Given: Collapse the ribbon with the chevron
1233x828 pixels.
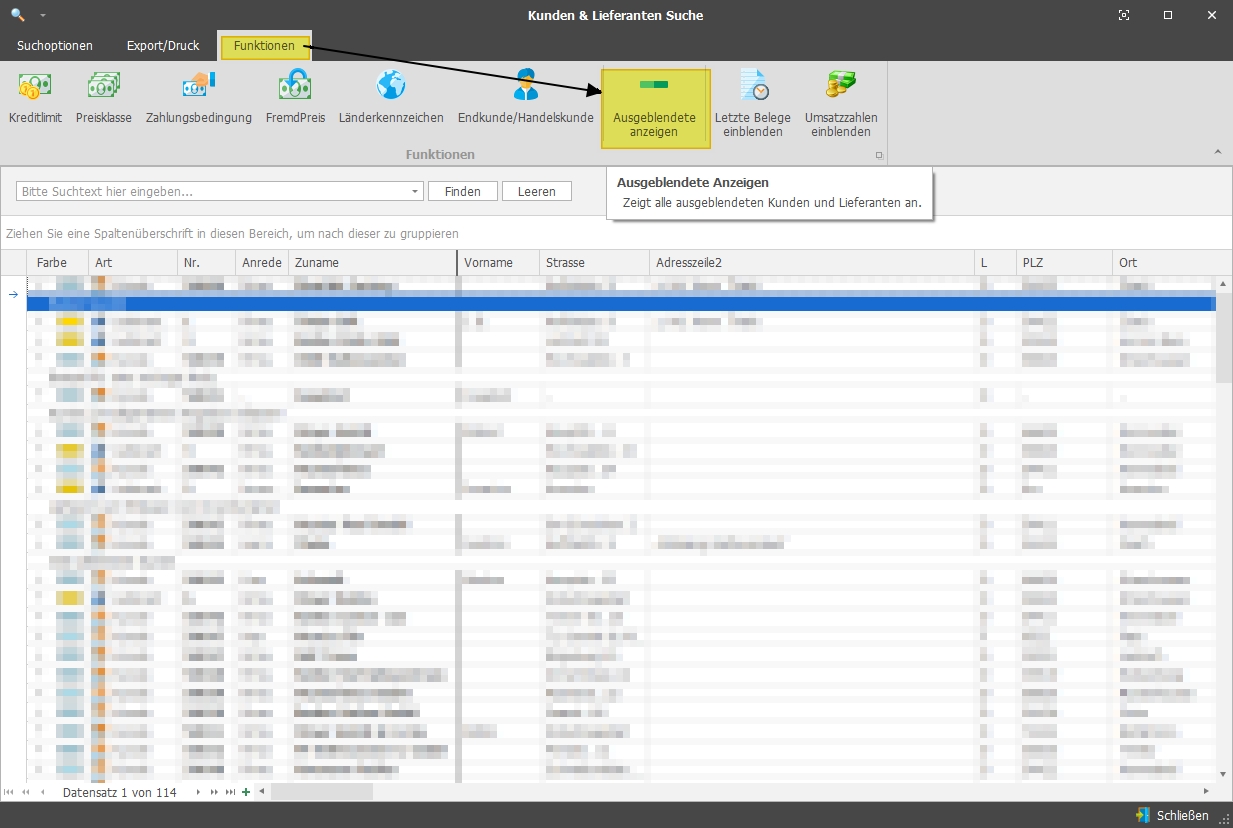Looking at the screenshot, I should point(1218,152).
